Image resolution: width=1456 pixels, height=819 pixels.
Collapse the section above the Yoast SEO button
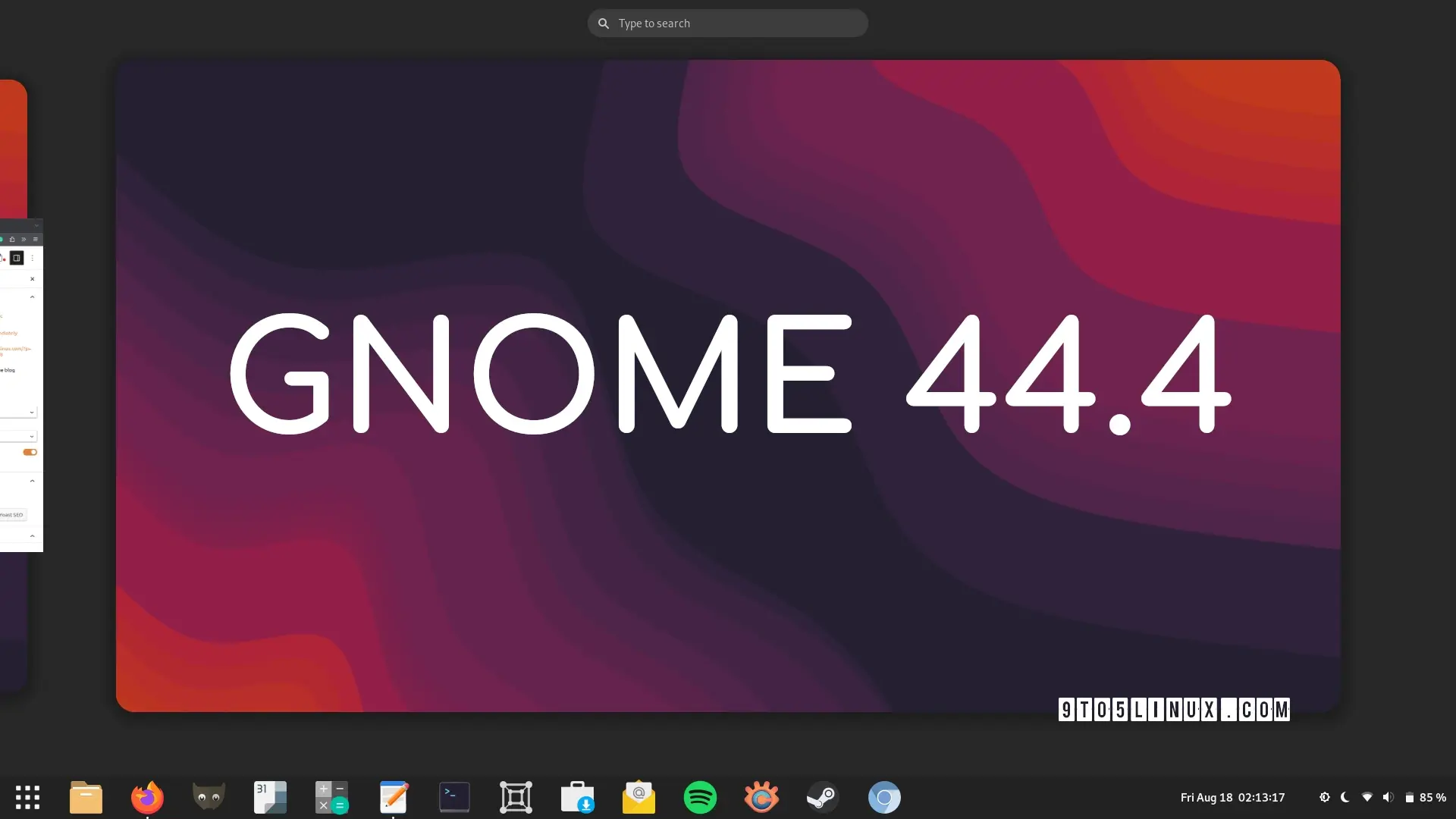[32, 481]
